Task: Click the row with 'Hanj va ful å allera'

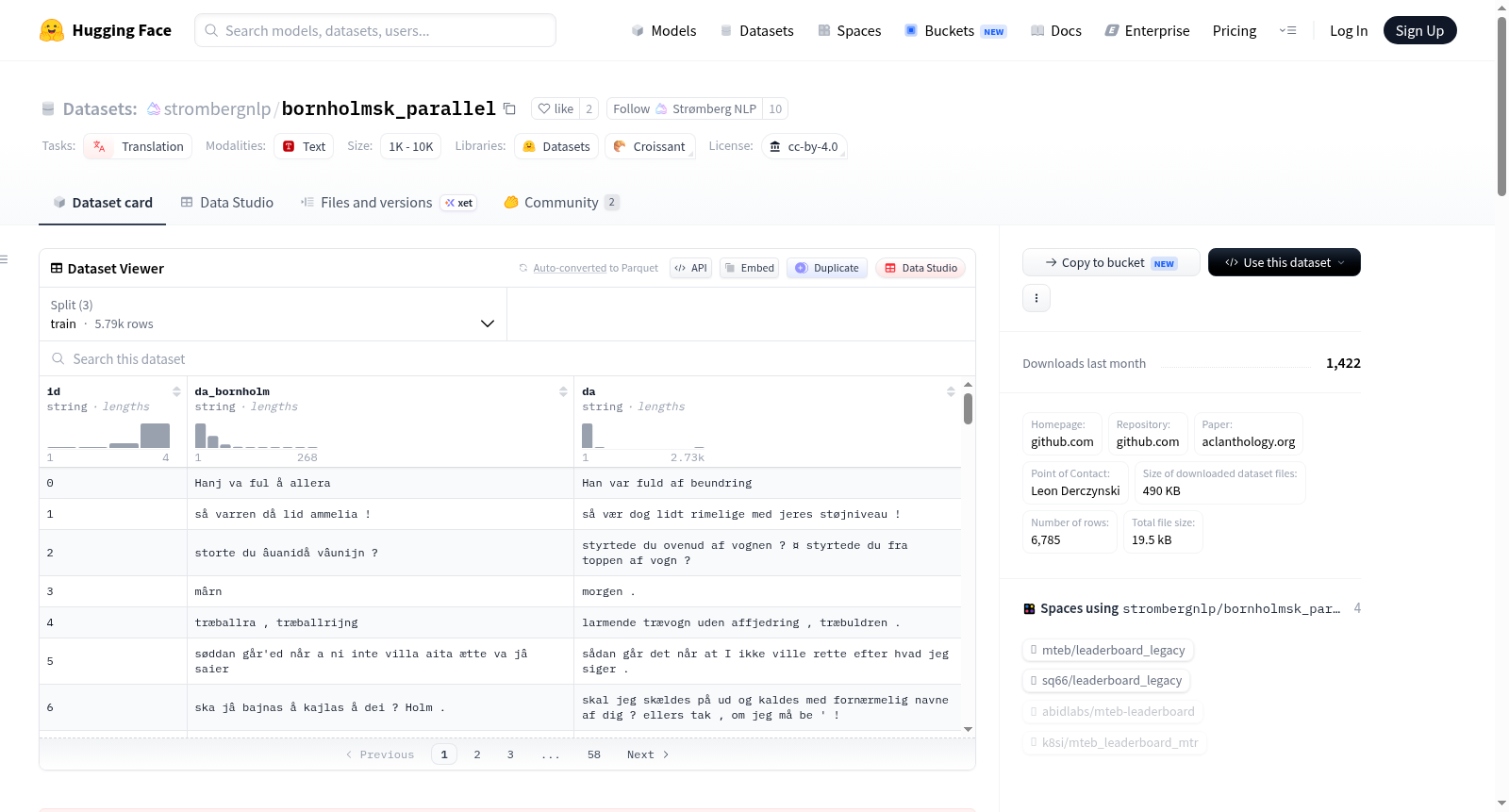Action: tap(500, 483)
